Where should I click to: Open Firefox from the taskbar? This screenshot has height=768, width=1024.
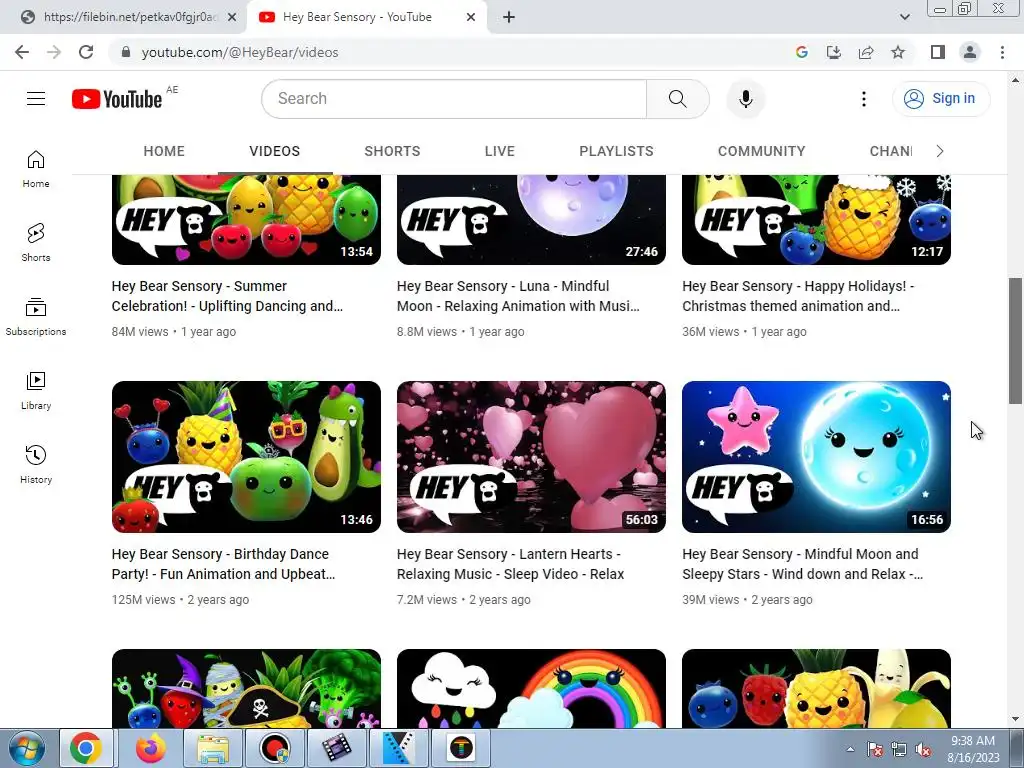click(x=151, y=748)
